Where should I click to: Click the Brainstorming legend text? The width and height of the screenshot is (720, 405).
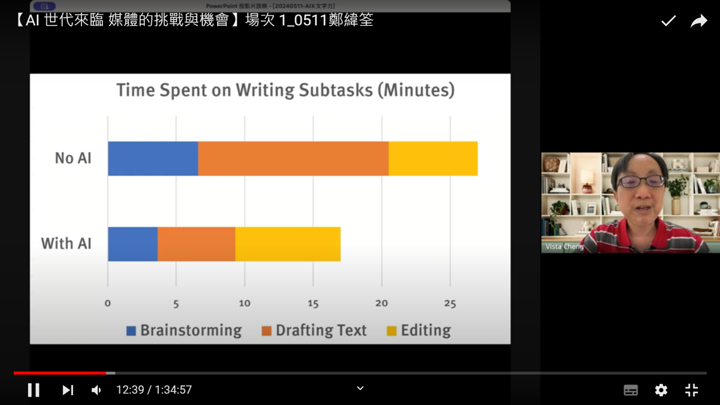(x=191, y=331)
